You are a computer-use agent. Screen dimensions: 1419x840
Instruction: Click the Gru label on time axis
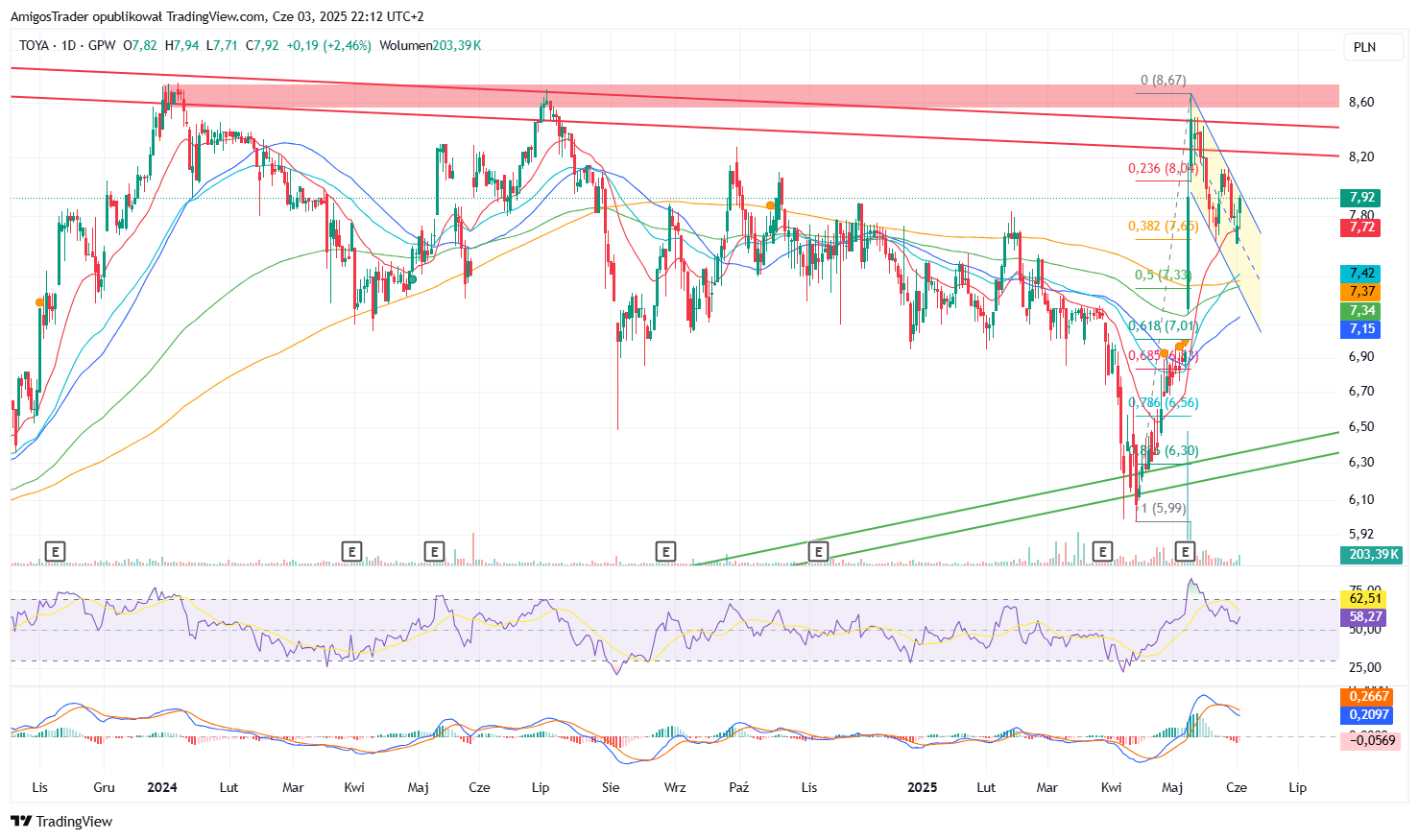pos(104,787)
